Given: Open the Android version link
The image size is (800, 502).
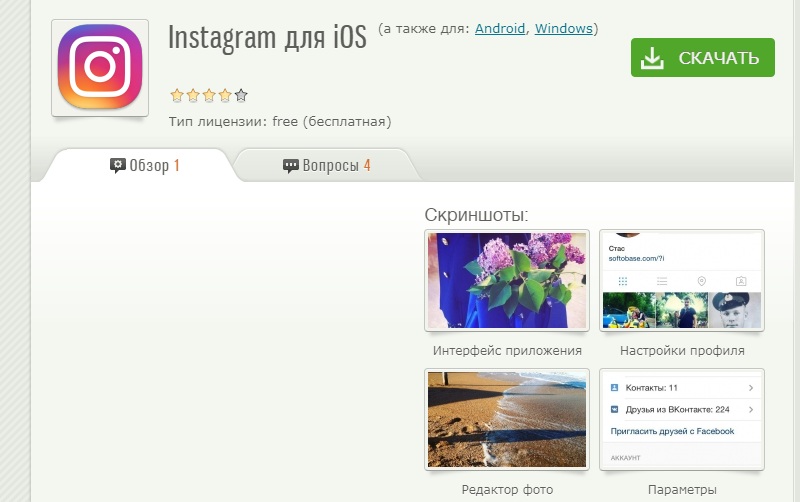Looking at the screenshot, I should point(499,29).
